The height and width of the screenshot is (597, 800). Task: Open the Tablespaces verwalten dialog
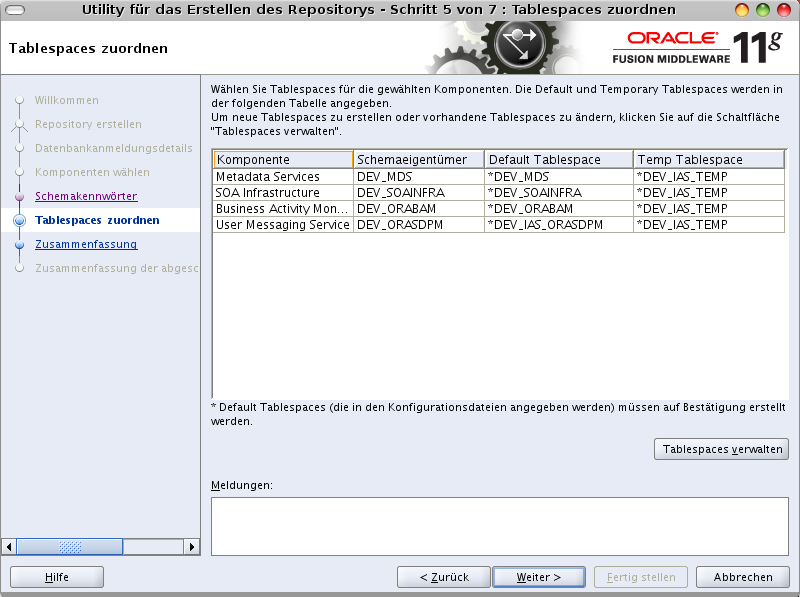(721, 449)
